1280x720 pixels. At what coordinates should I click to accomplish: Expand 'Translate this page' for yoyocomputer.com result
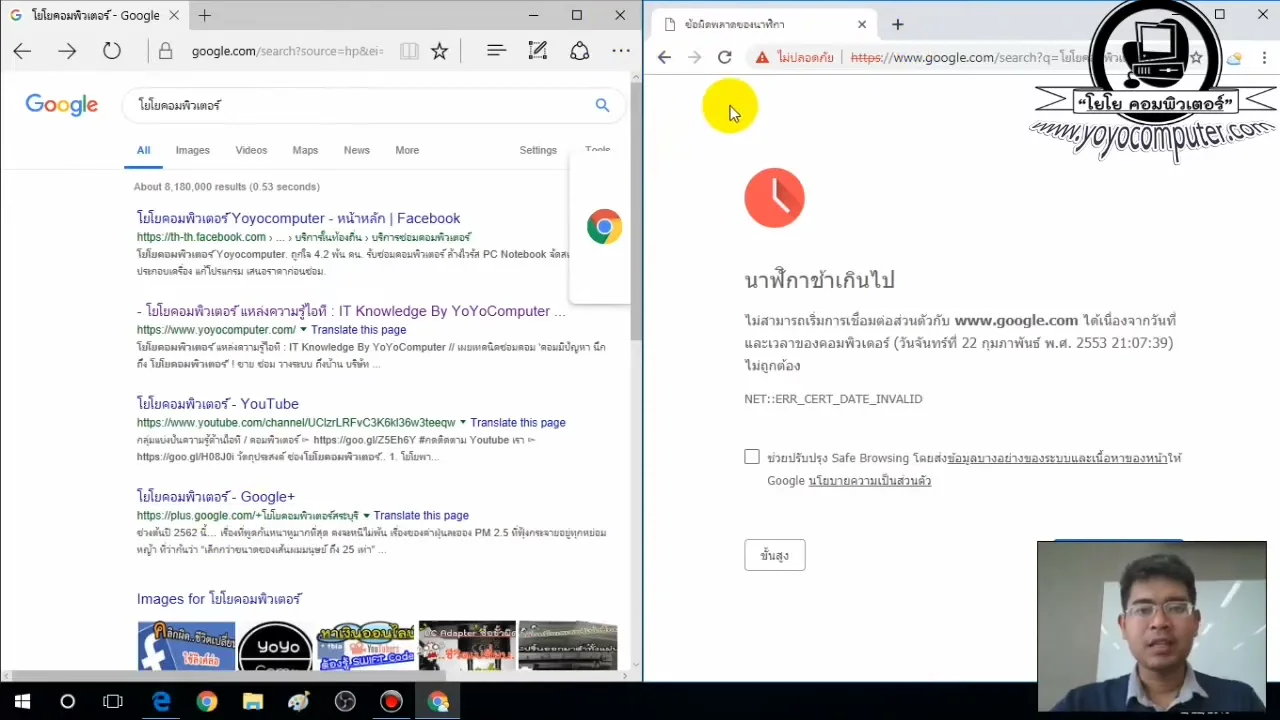click(358, 329)
